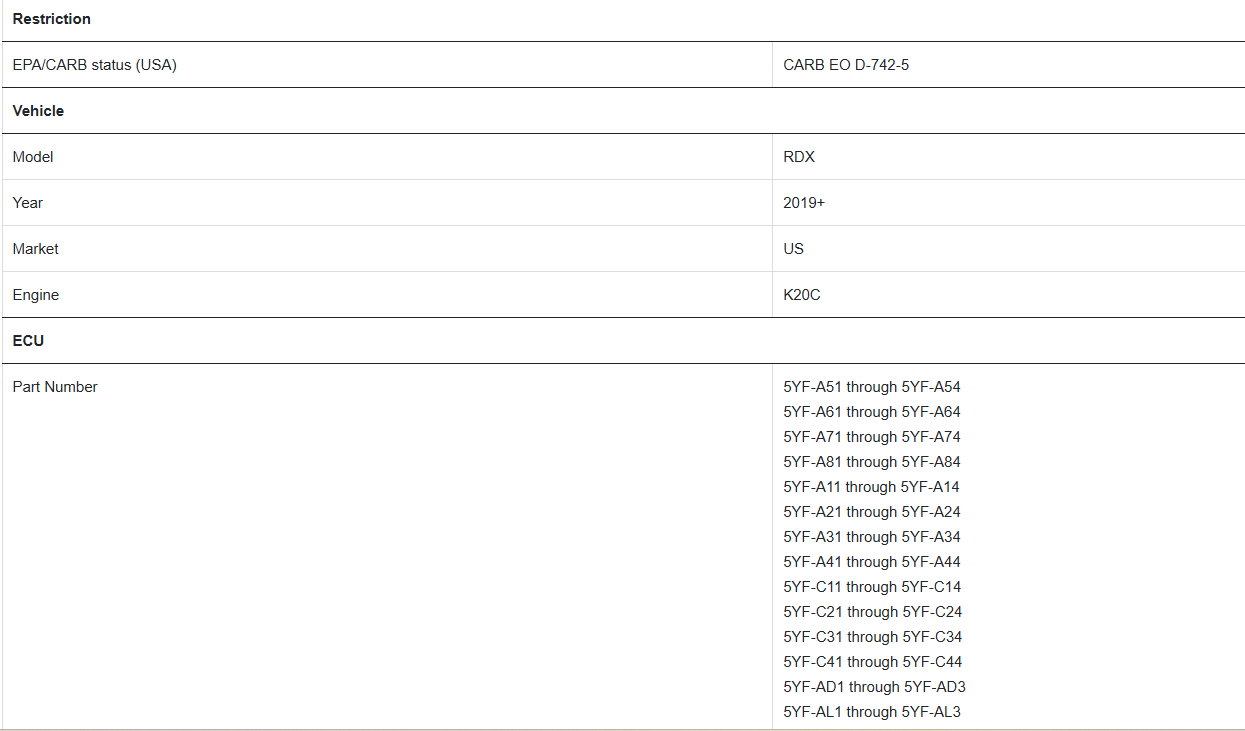
Task: Select the CARB EO D-742-5 value
Action: click(846, 65)
